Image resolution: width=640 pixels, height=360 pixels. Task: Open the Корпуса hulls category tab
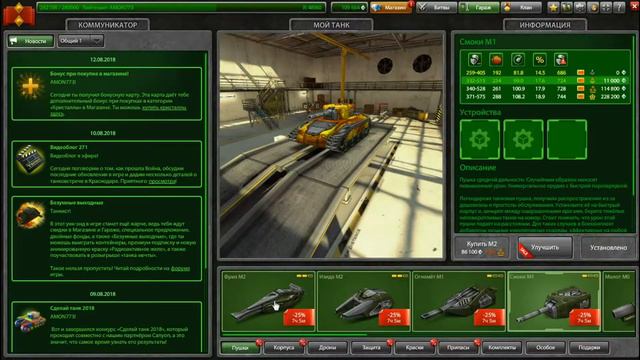click(x=284, y=347)
